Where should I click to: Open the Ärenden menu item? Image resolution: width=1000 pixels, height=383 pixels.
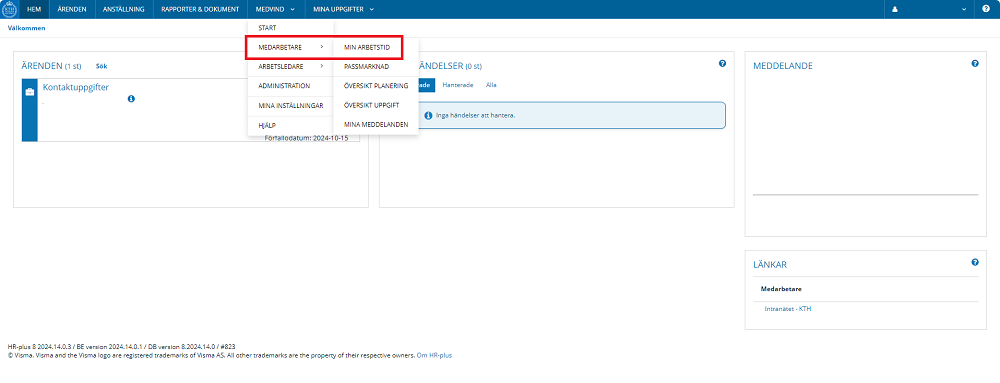(72, 10)
